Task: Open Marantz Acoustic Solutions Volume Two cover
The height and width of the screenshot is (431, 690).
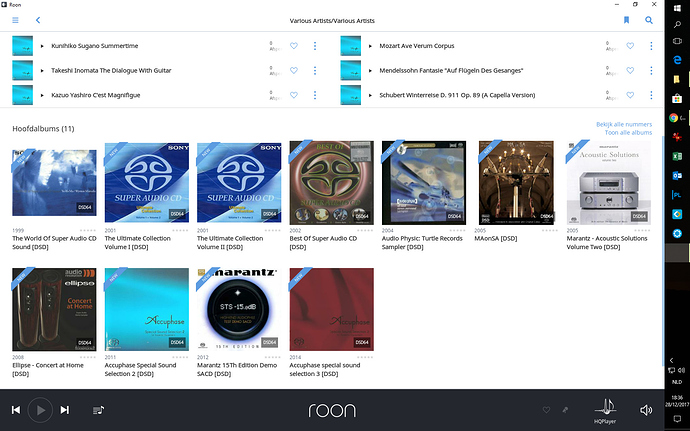Action: pos(609,183)
